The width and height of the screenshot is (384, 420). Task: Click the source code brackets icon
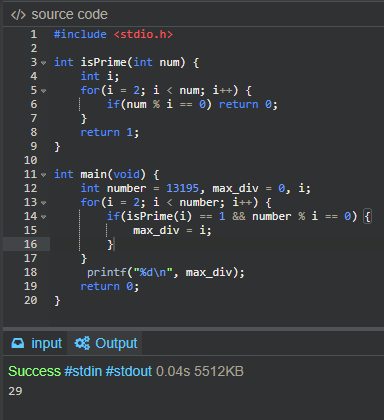point(18,15)
